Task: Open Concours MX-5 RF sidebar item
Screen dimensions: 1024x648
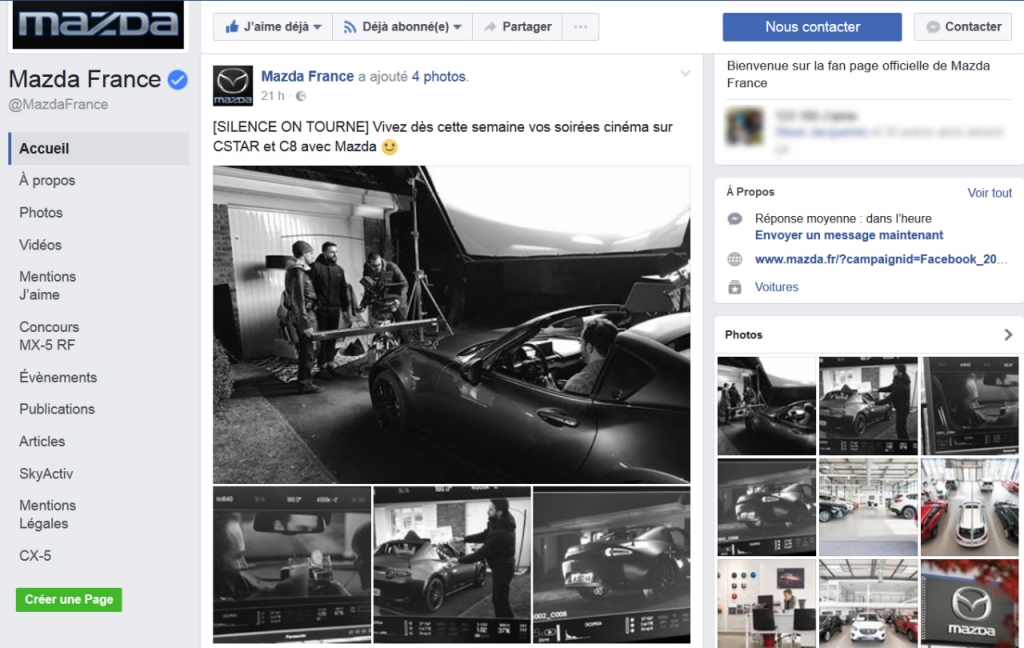Action: point(49,336)
